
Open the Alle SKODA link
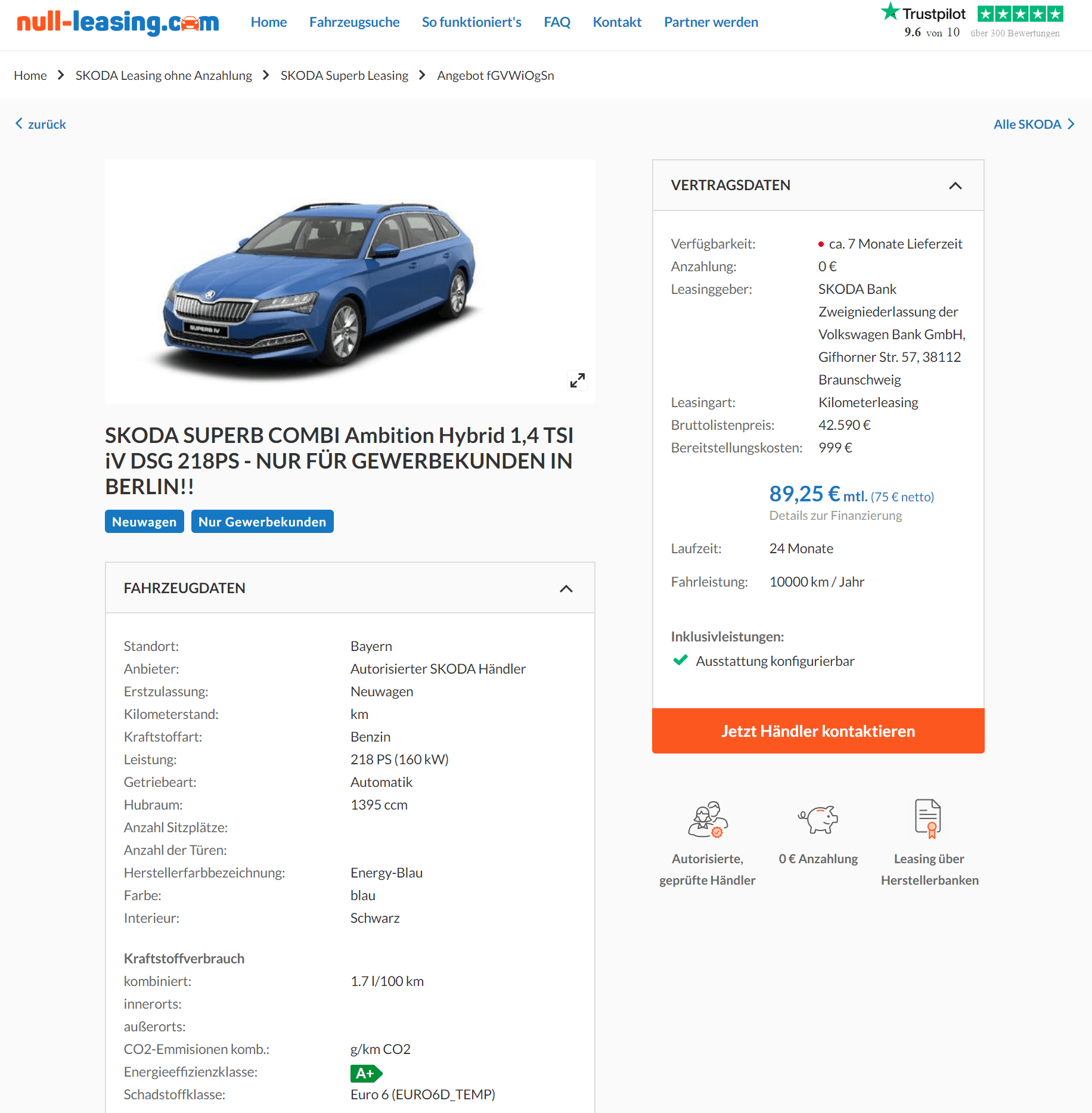coord(1034,124)
